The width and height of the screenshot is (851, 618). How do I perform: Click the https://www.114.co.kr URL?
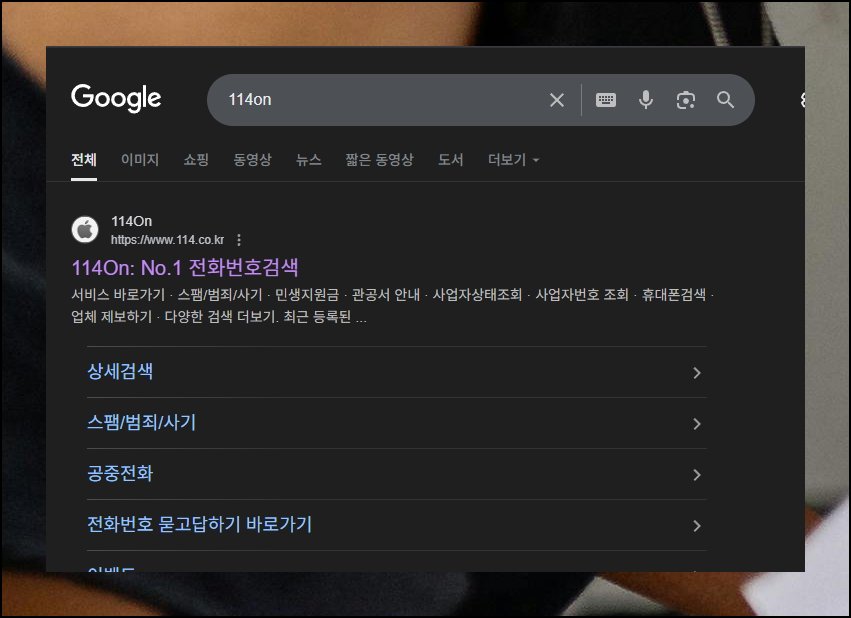point(167,240)
